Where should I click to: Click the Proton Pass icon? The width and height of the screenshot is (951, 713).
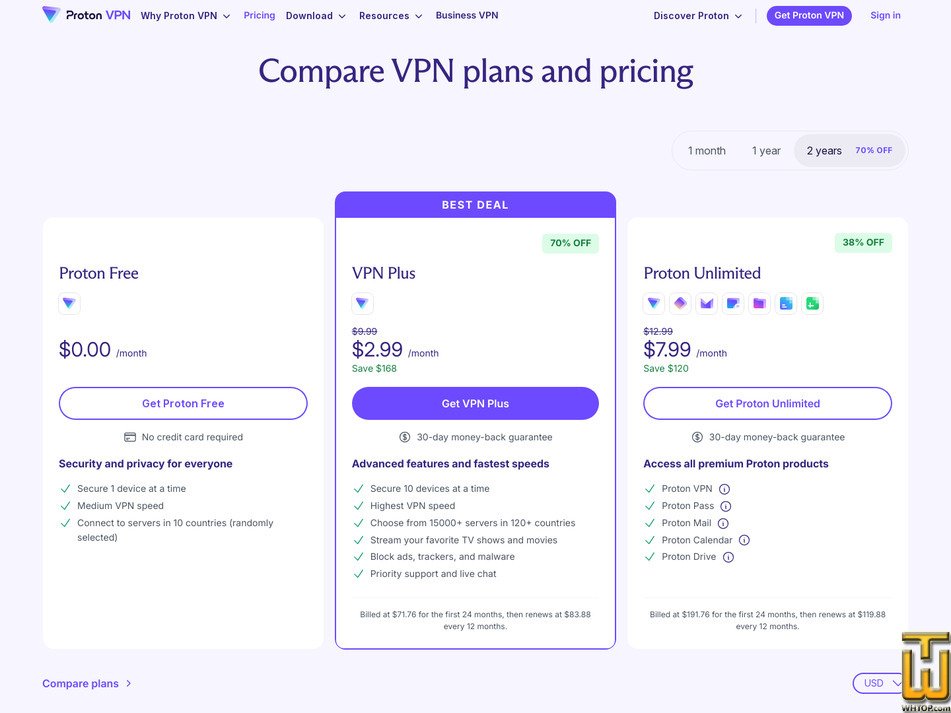[x=681, y=303]
